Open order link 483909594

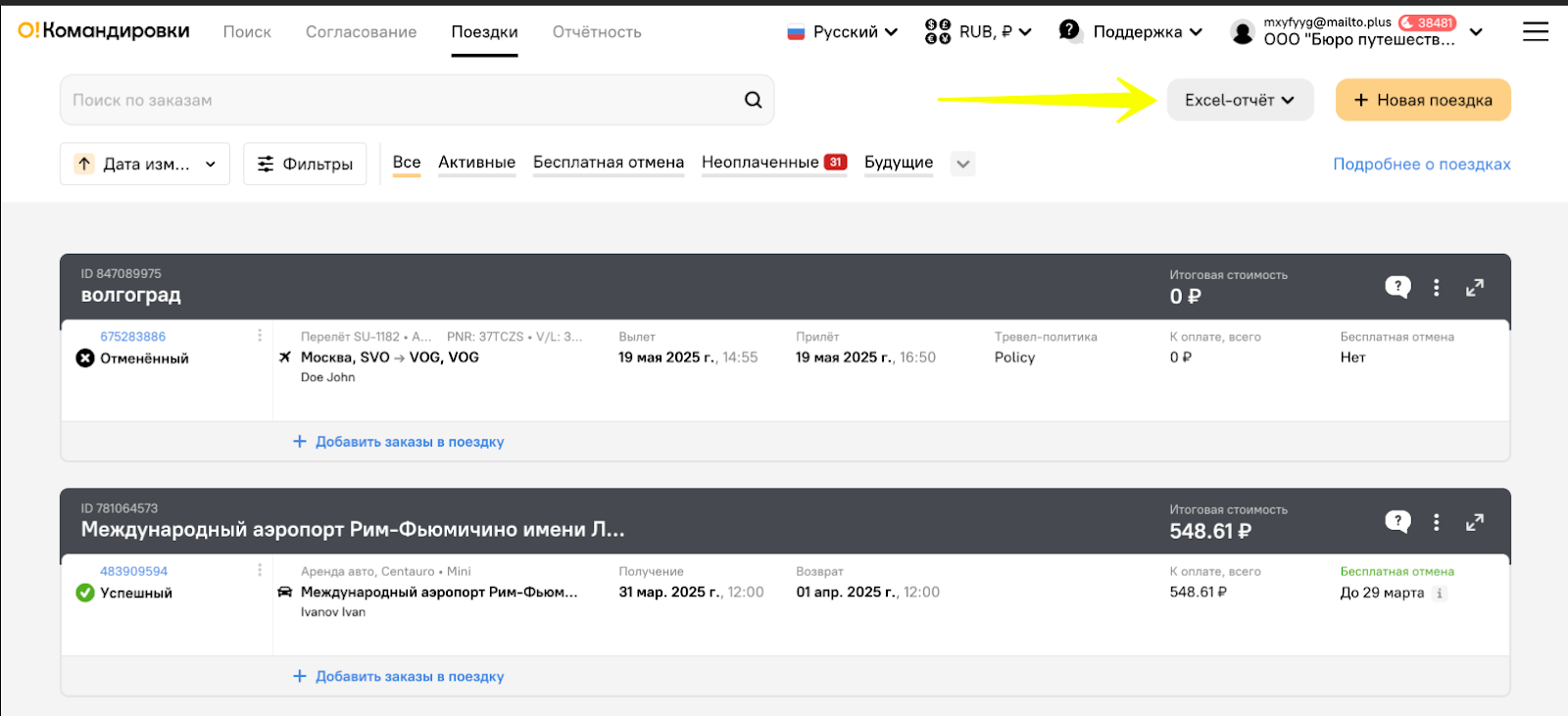coord(133,571)
